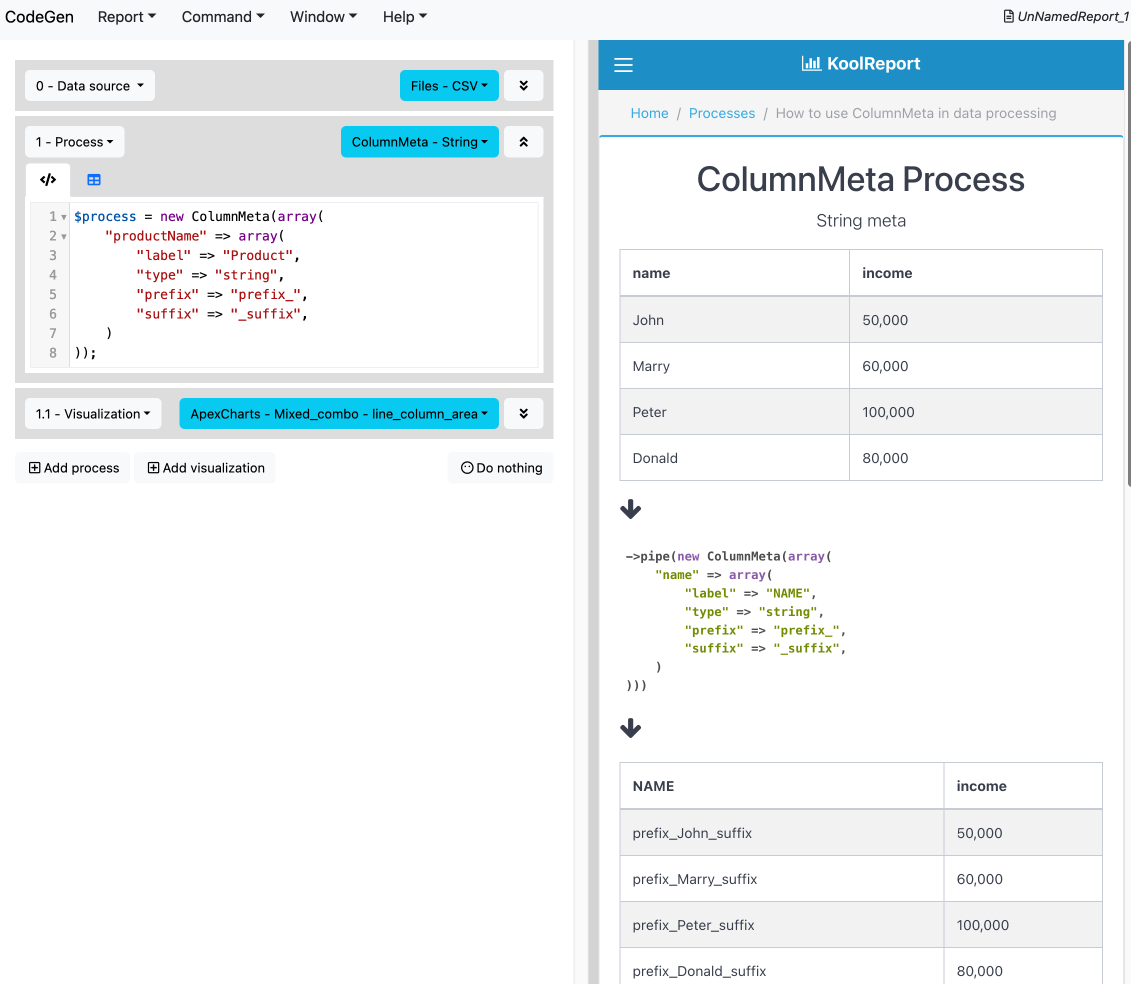
Task: Click the Do nothing button
Action: 501,467
